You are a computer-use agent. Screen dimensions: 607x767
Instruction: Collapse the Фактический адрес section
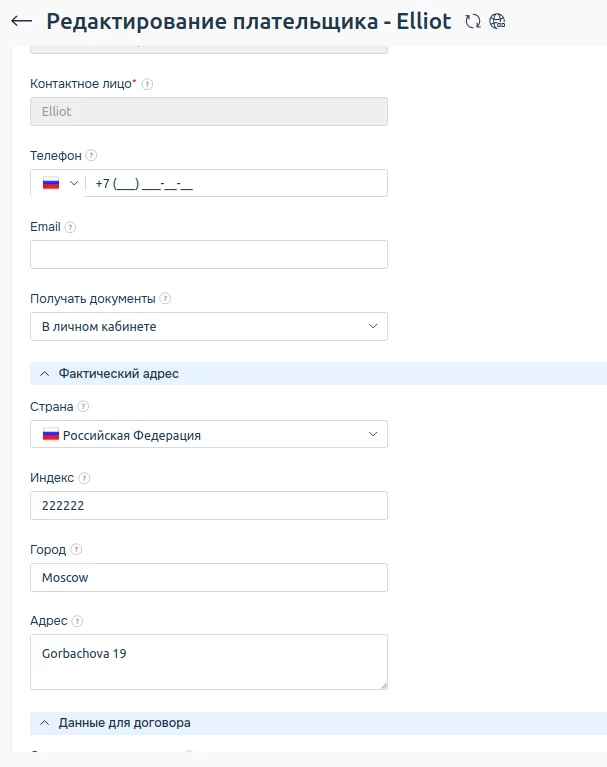pyautogui.click(x=44, y=373)
